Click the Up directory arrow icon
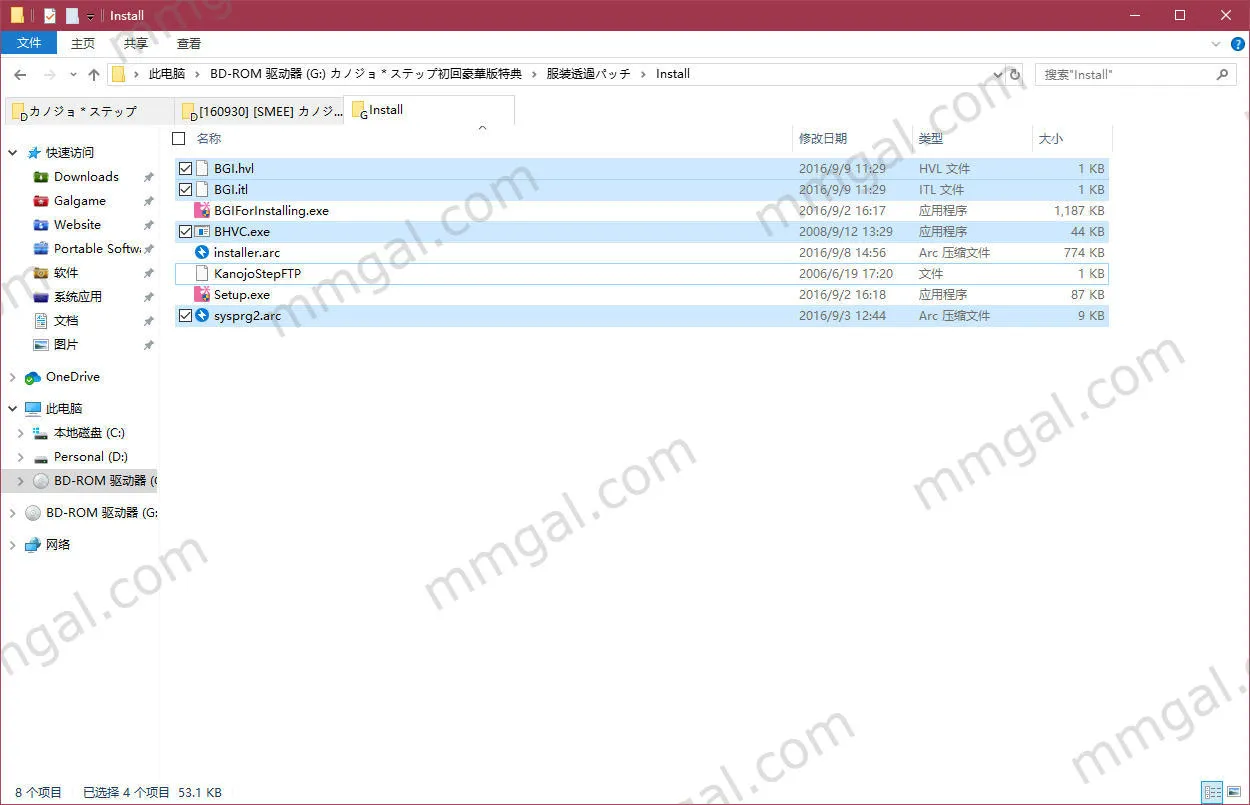1250x805 pixels. [94, 74]
